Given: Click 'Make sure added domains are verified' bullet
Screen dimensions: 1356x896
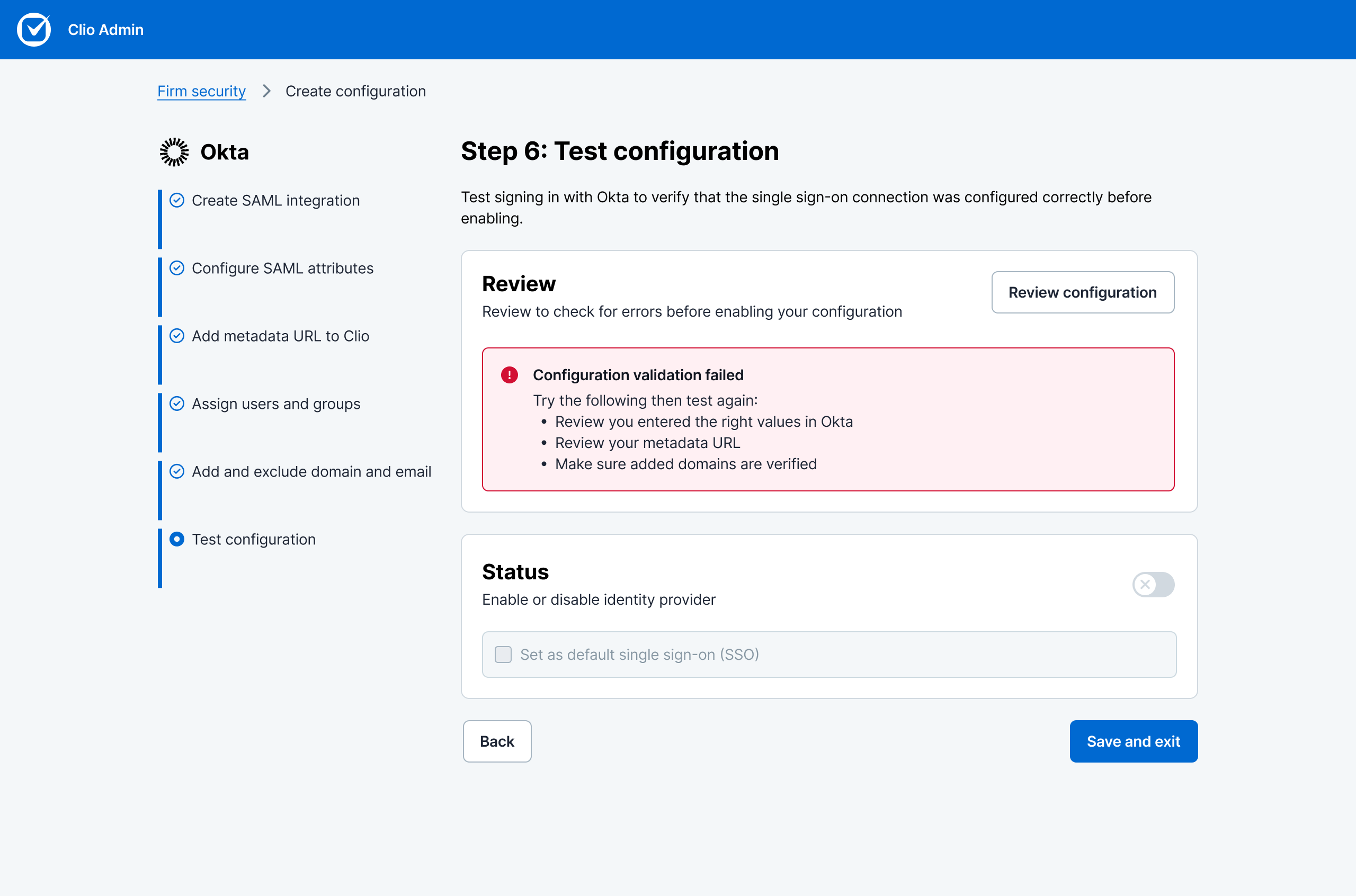Looking at the screenshot, I should [x=686, y=464].
